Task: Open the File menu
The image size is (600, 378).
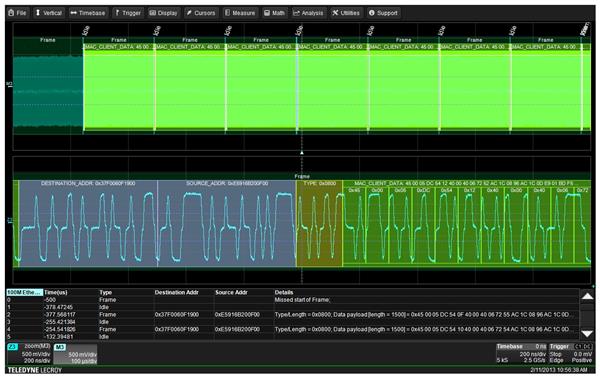Action: click(x=18, y=13)
